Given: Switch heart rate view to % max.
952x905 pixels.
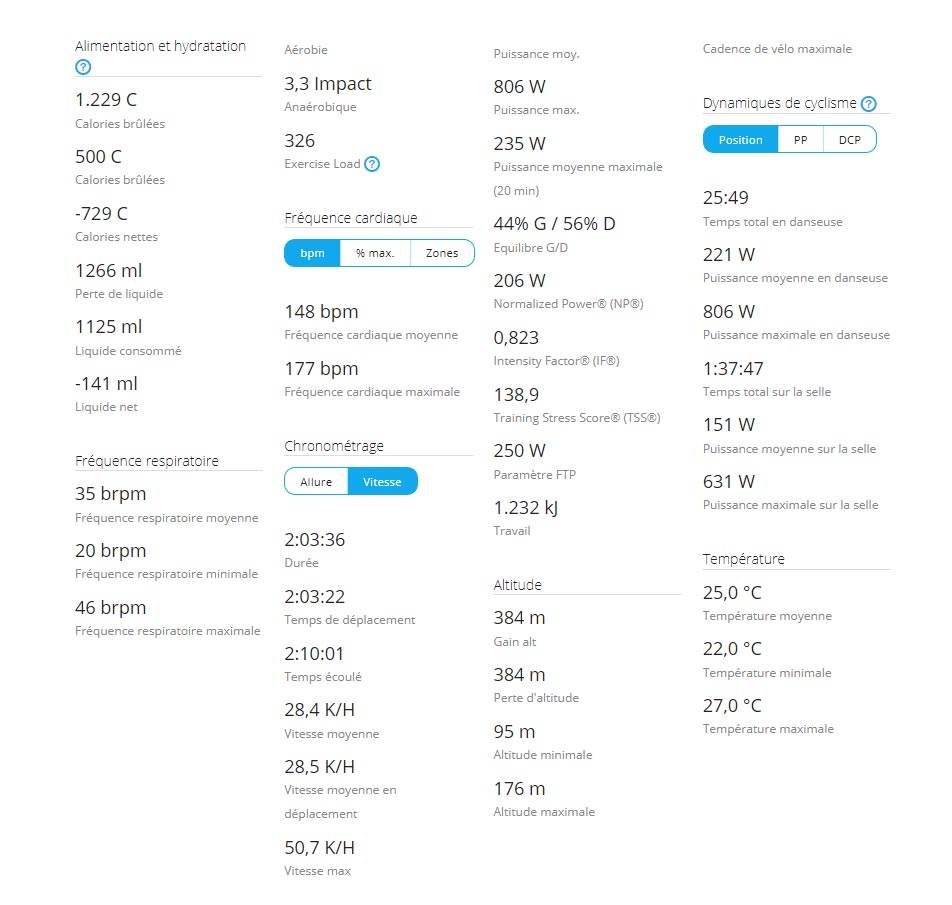Looking at the screenshot, I should point(375,253).
